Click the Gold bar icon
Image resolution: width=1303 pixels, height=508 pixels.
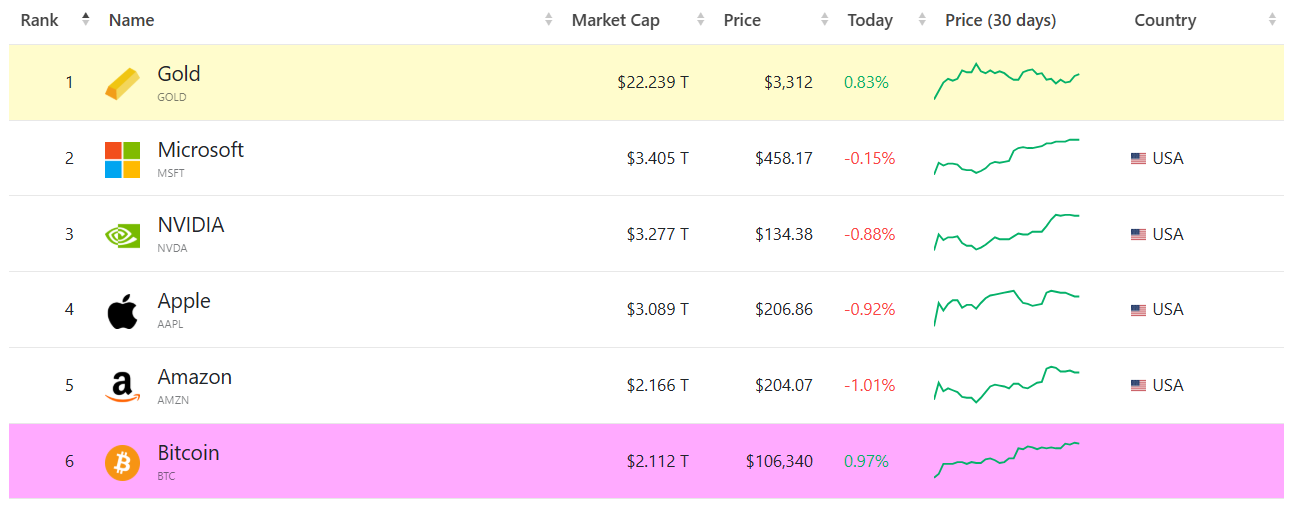point(122,83)
